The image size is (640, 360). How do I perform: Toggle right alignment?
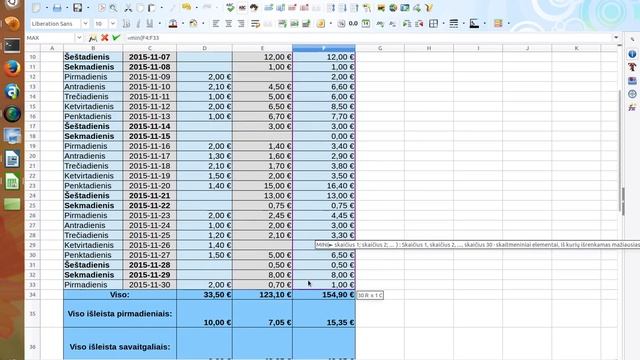pos(241,24)
